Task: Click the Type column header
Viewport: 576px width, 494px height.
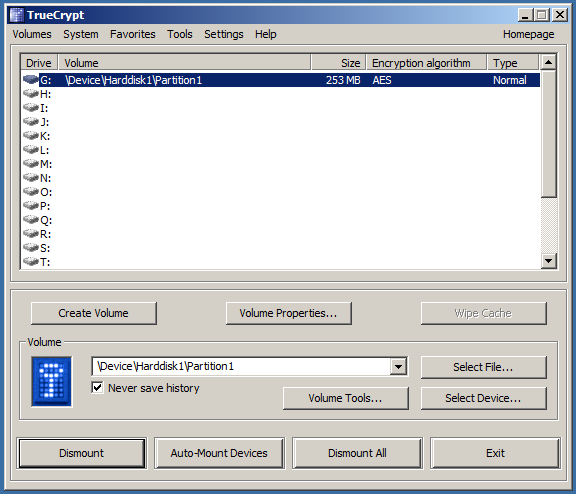Action: tap(513, 63)
